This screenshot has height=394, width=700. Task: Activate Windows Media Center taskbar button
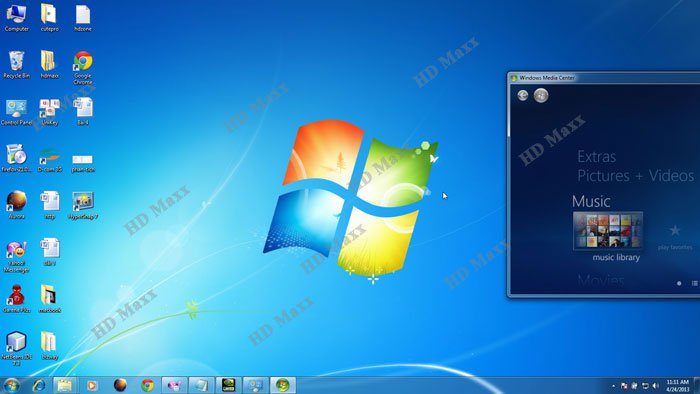coord(283,385)
